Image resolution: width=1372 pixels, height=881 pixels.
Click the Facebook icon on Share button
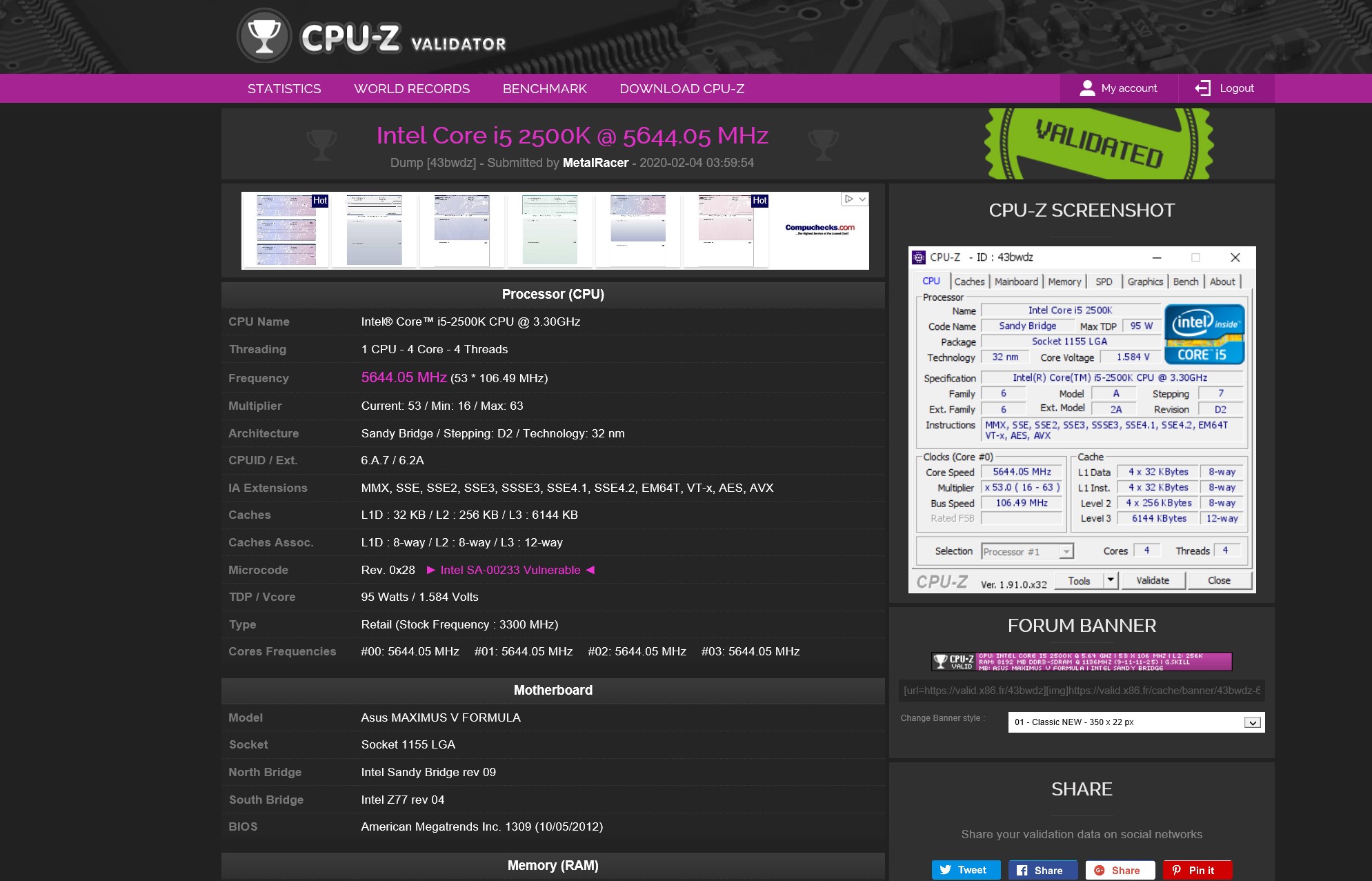(1022, 871)
